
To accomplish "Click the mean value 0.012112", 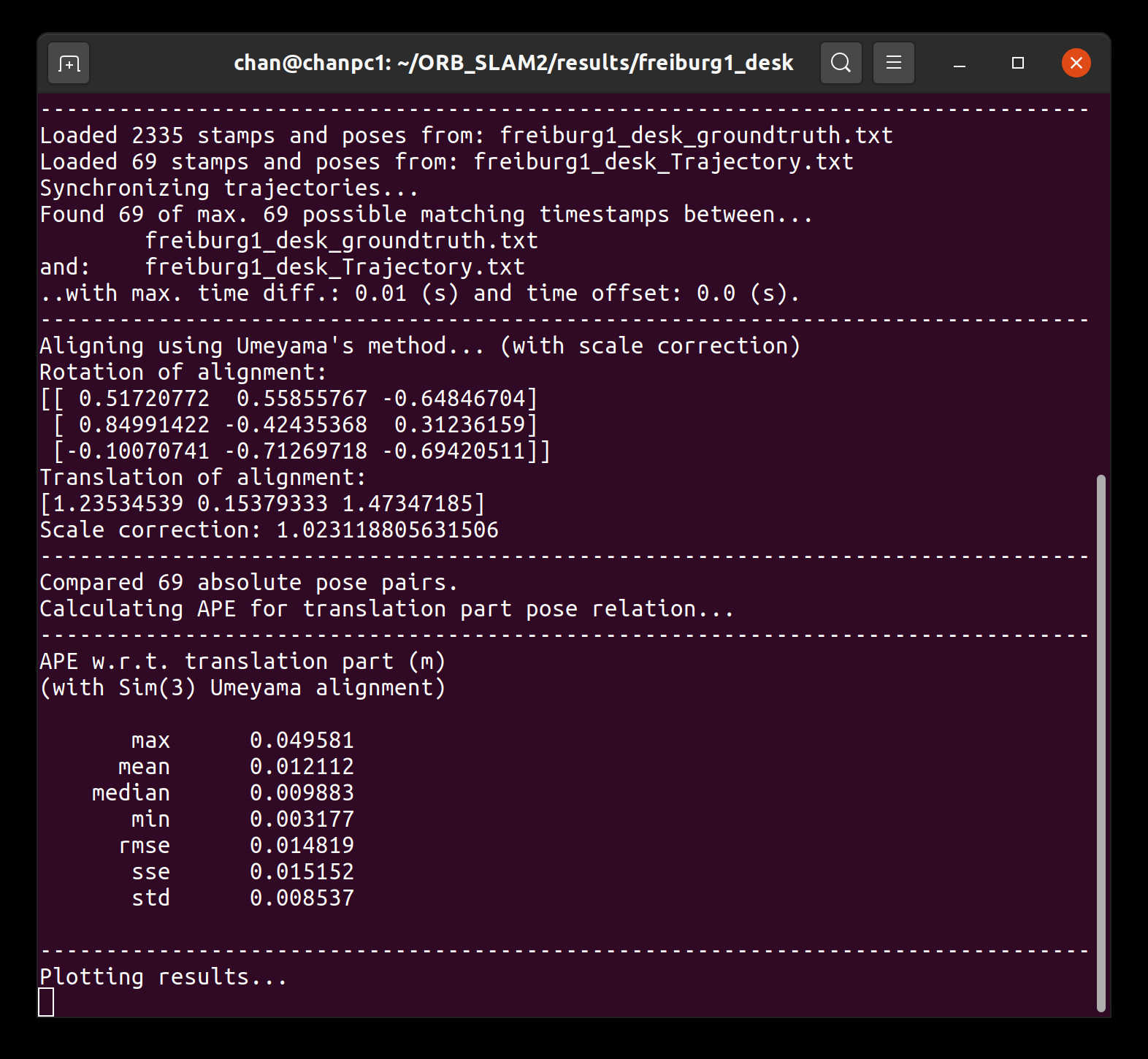I will tap(302, 767).
